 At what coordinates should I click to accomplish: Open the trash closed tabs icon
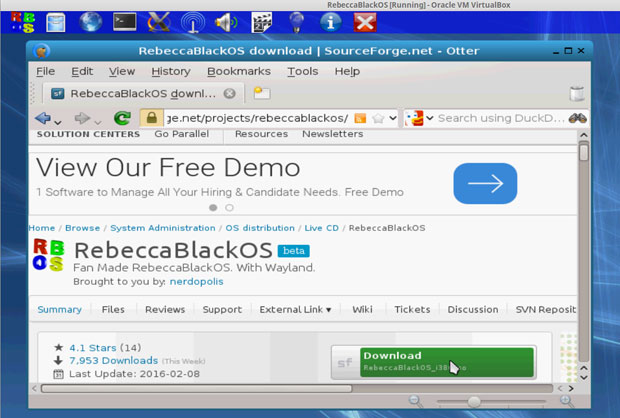coord(577,94)
